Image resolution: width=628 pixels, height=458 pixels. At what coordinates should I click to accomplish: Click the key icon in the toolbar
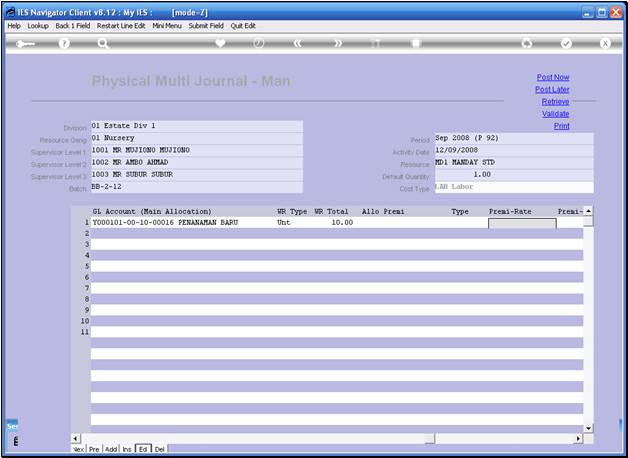pos(25,44)
